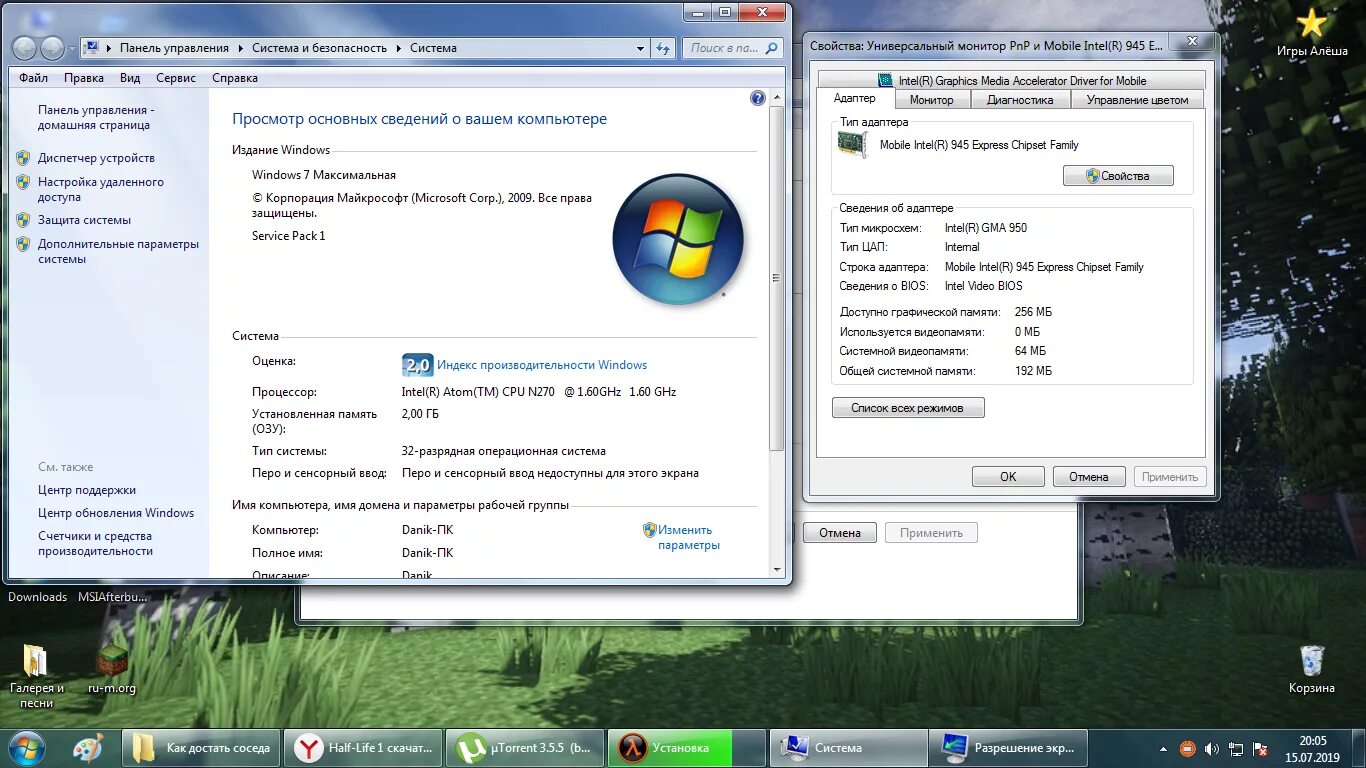Switch to the Разрешение экрана taskbar button
1366x768 pixels.
[1009, 747]
